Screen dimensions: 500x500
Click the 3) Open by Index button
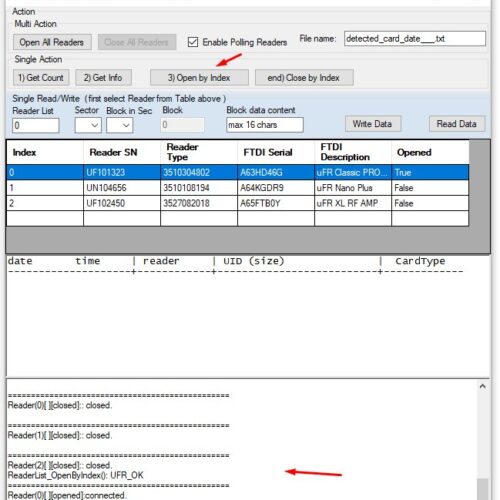[x=199, y=78]
